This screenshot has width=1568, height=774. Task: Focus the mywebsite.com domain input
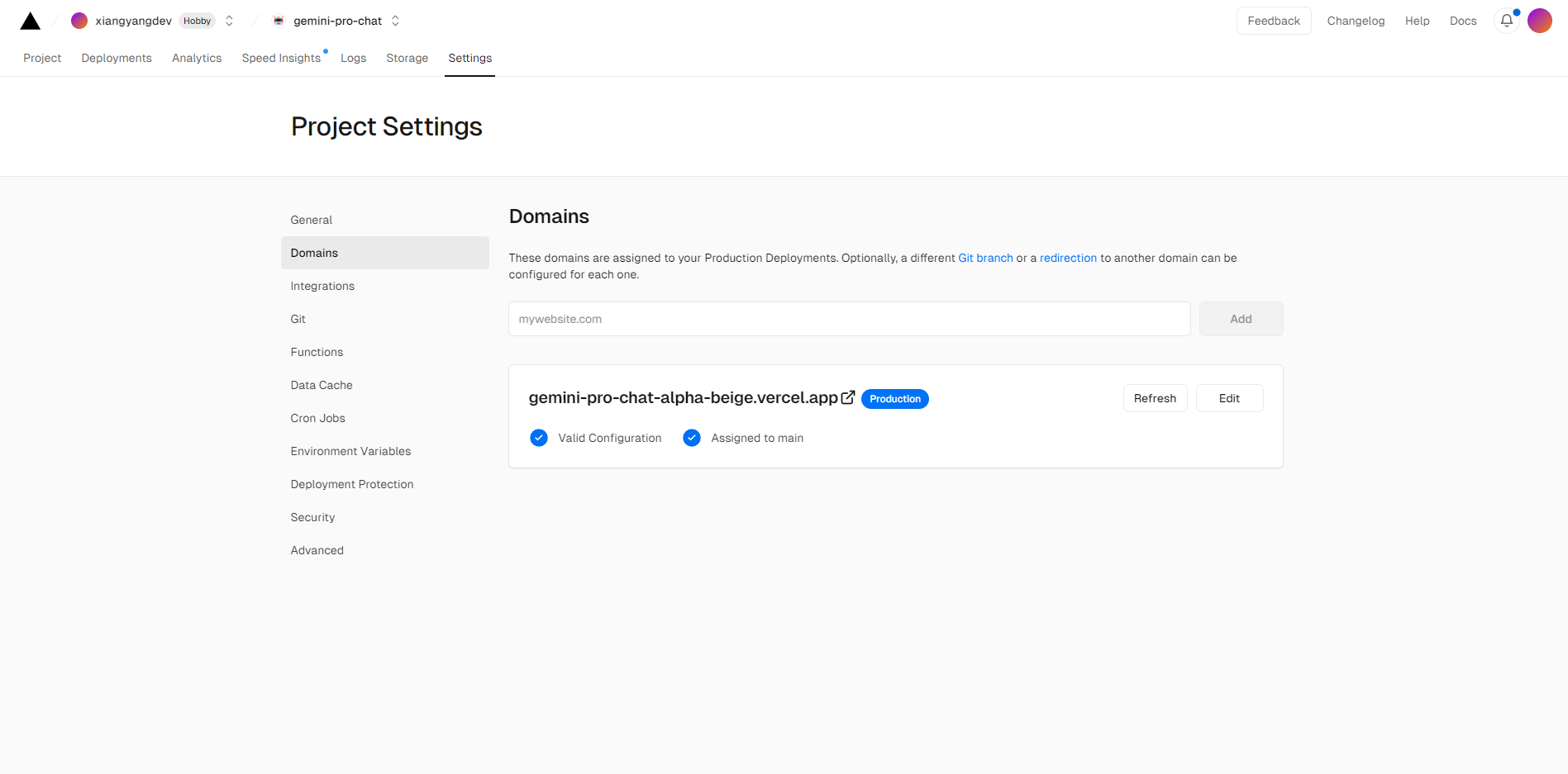coord(849,319)
